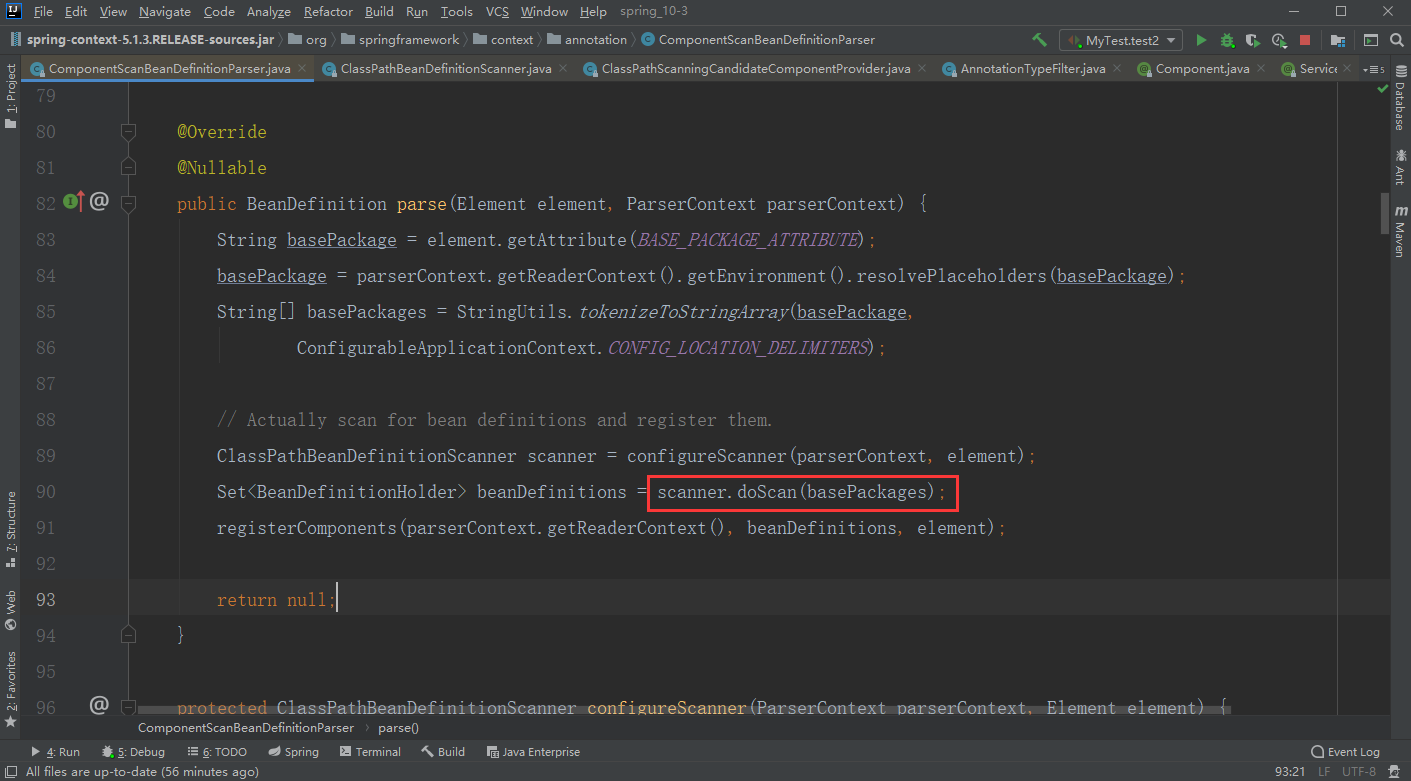1411x781 pixels.
Task: Click the @ gutter icon on line 96
Action: [99, 706]
